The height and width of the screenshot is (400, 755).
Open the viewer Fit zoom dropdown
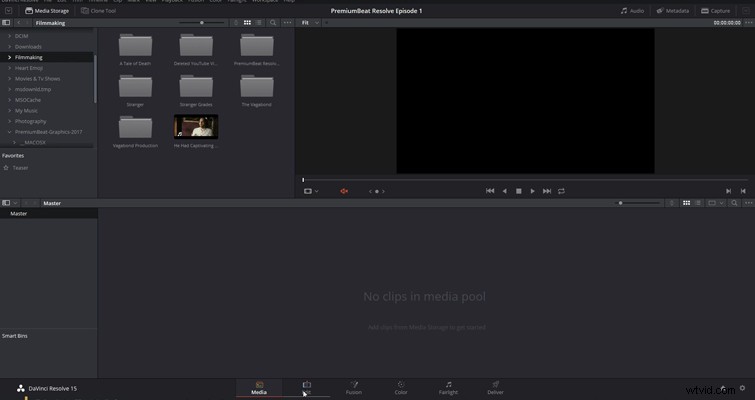[311, 23]
